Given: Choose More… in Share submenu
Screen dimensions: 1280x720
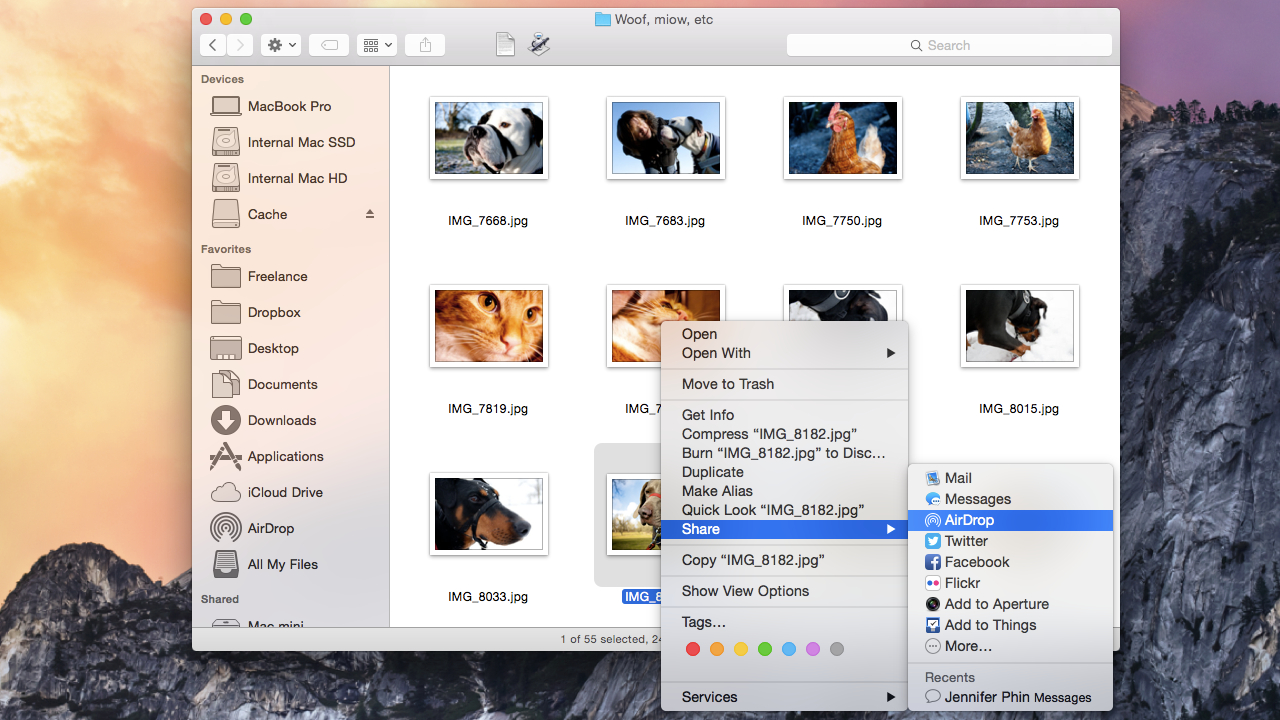Looking at the screenshot, I should pos(1010,646).
